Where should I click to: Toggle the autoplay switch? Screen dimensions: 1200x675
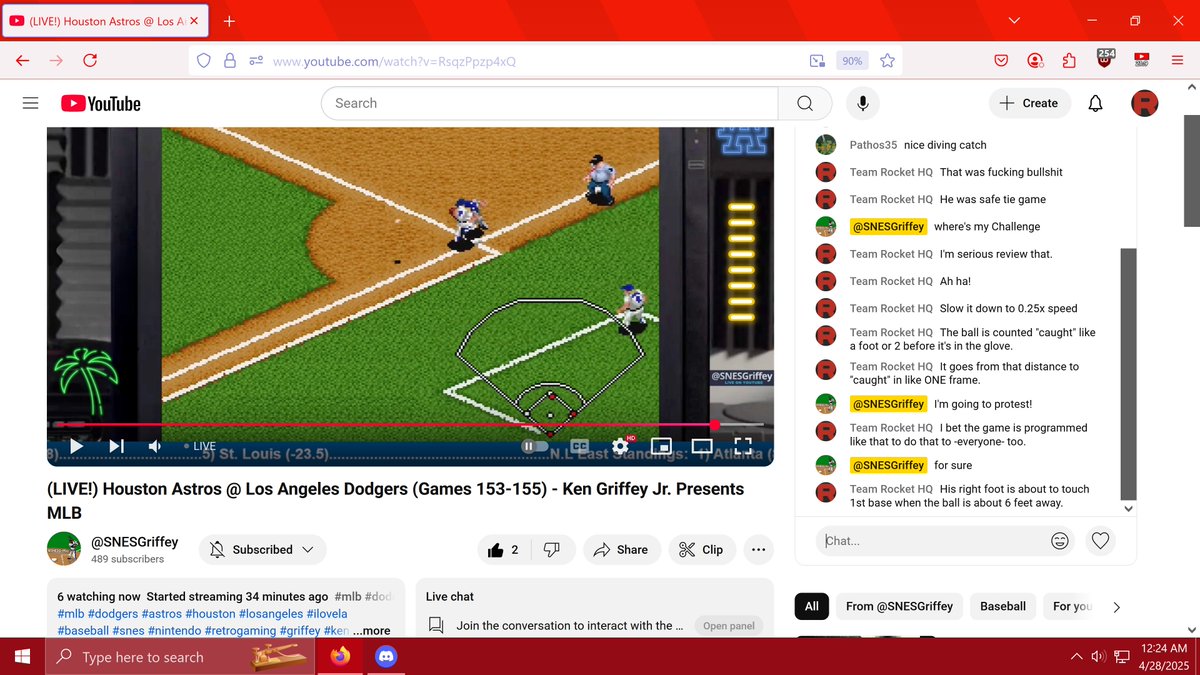pyautogui.click(x=535, y=446)
